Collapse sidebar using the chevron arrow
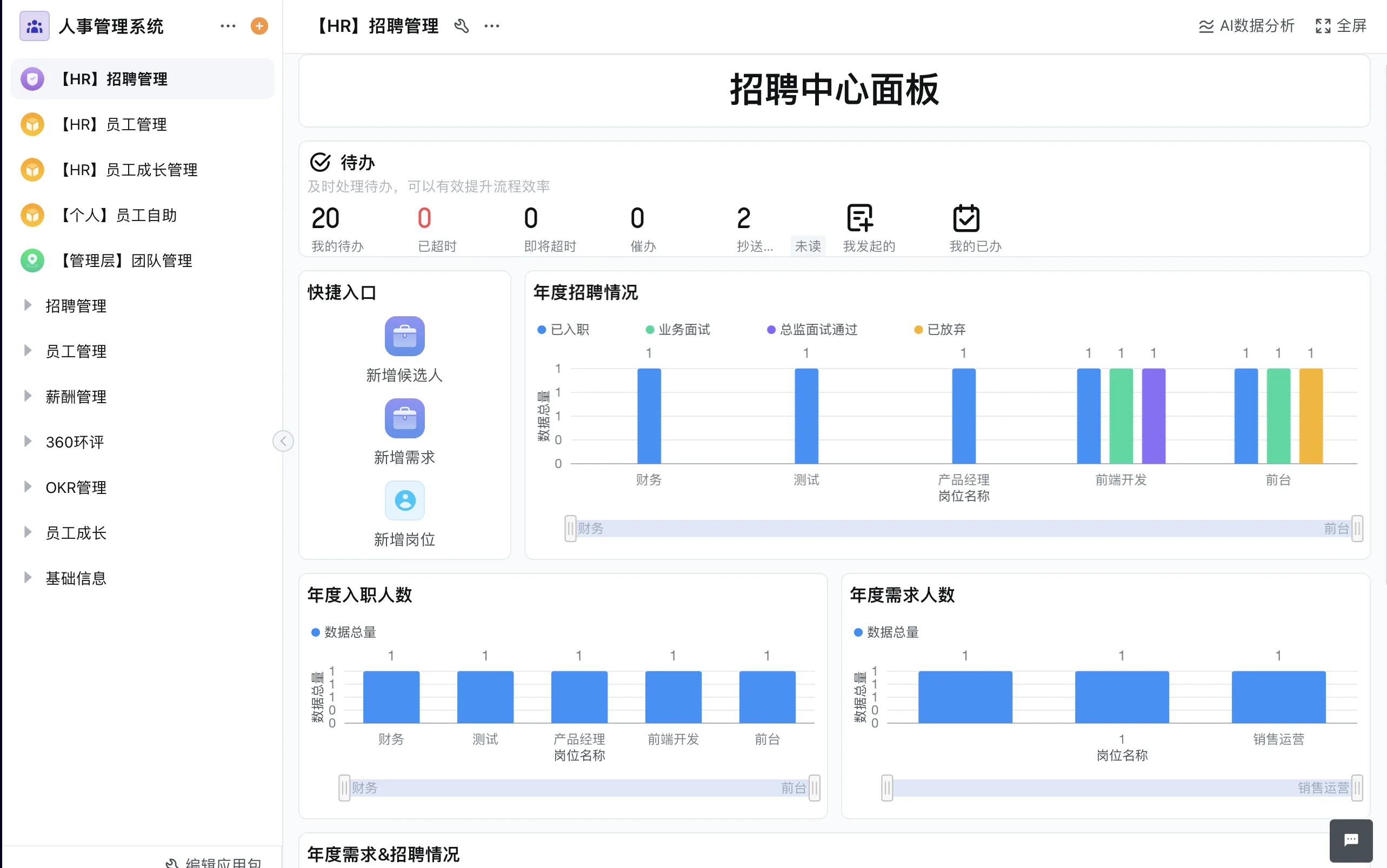Viewport: 1387px width, 868px height. coord(283,441)
